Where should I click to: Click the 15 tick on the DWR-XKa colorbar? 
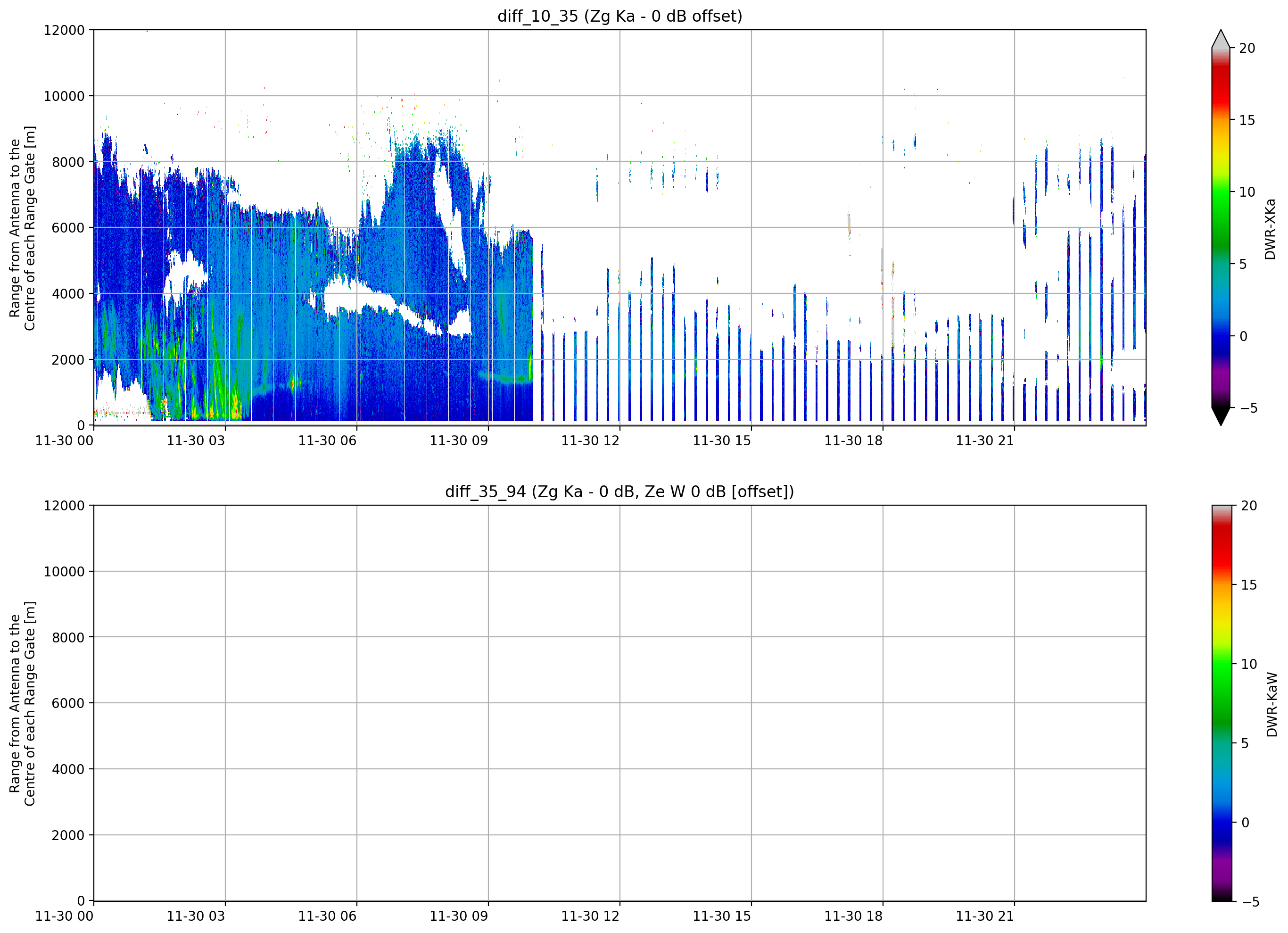click(x=1247, y=120)
